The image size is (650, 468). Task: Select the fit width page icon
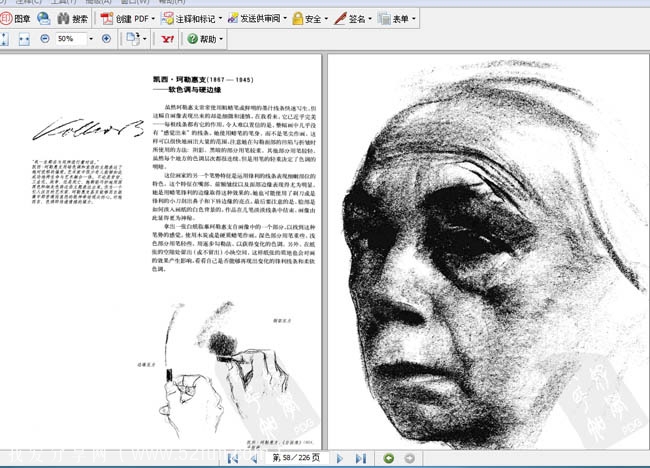[x=24, y=39]
